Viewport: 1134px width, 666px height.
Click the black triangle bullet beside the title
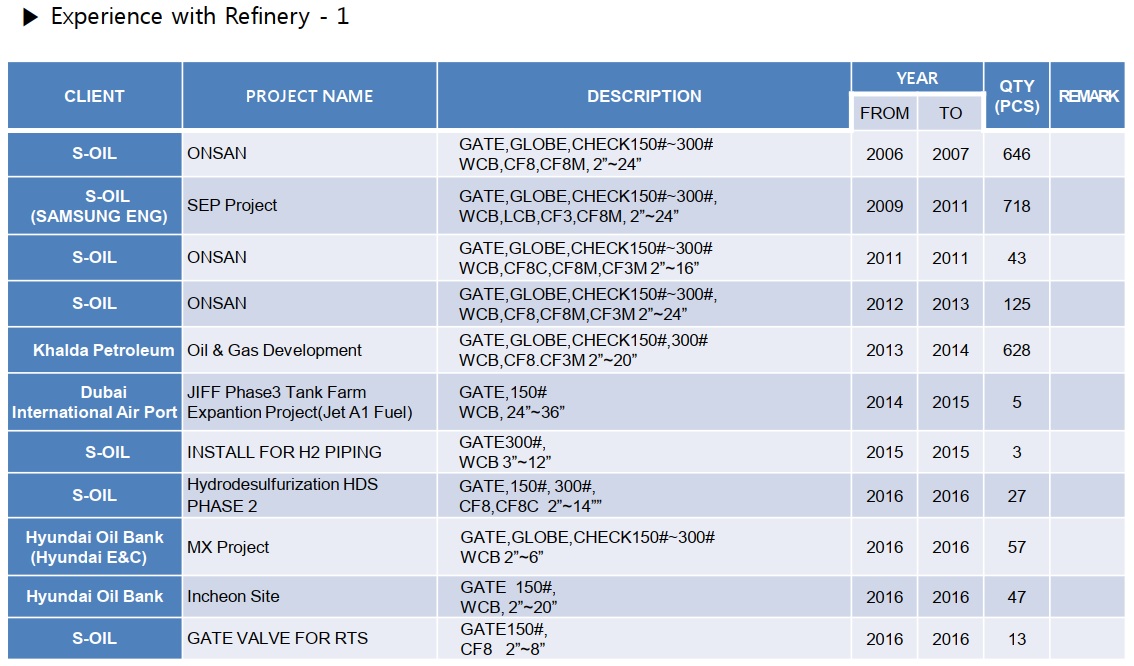(30, 18)
